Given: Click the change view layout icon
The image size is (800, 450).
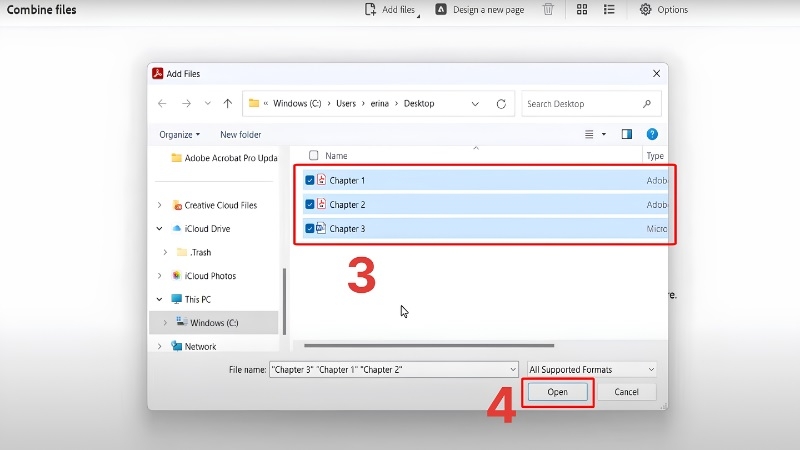Looking at the screenshot, I should coord(589,134).
